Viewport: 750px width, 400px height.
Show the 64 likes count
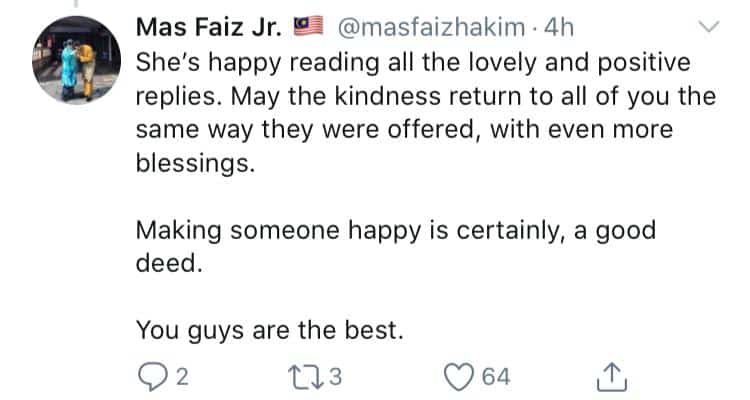(496, 377)
